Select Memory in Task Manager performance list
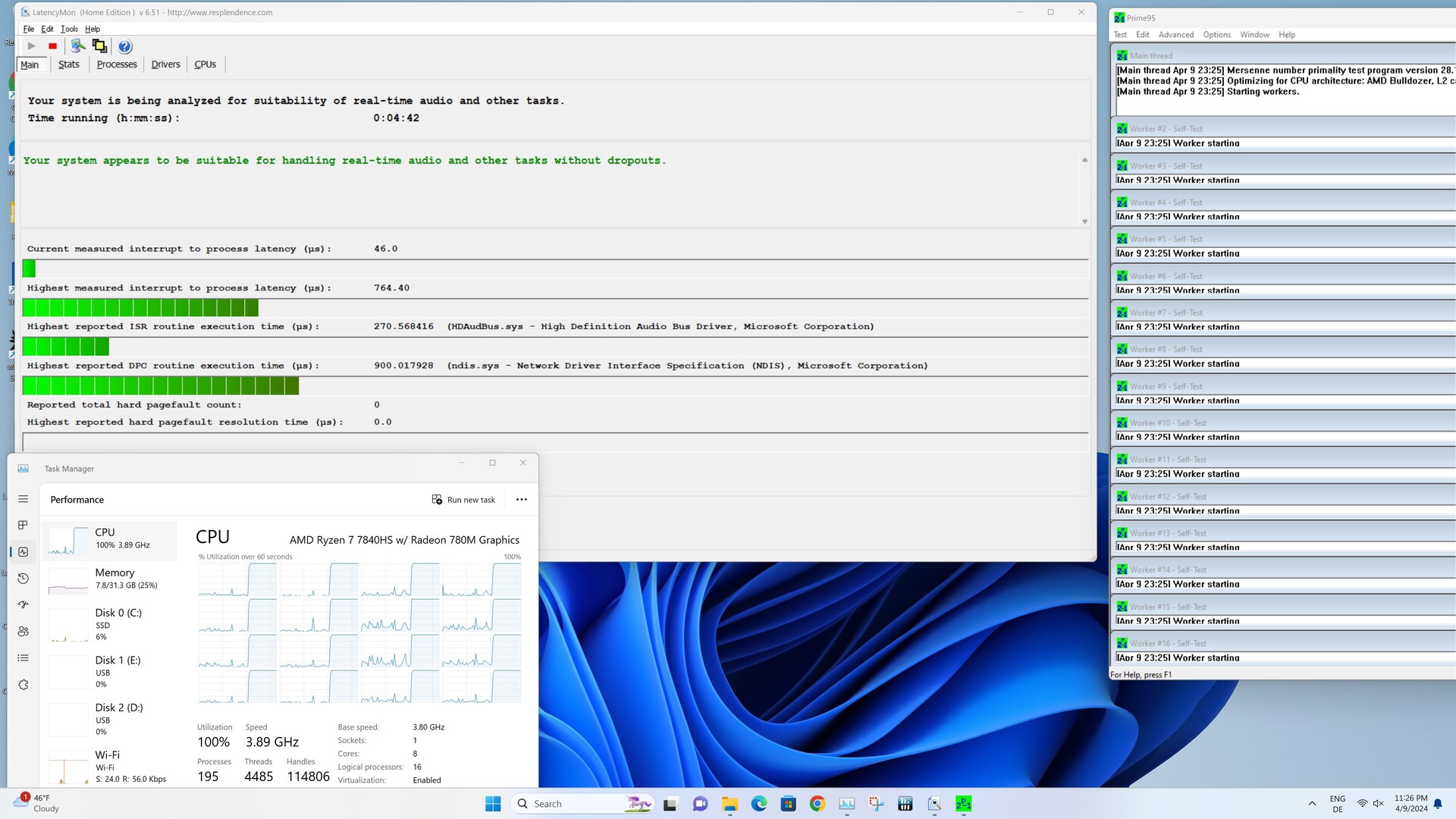 109,579
